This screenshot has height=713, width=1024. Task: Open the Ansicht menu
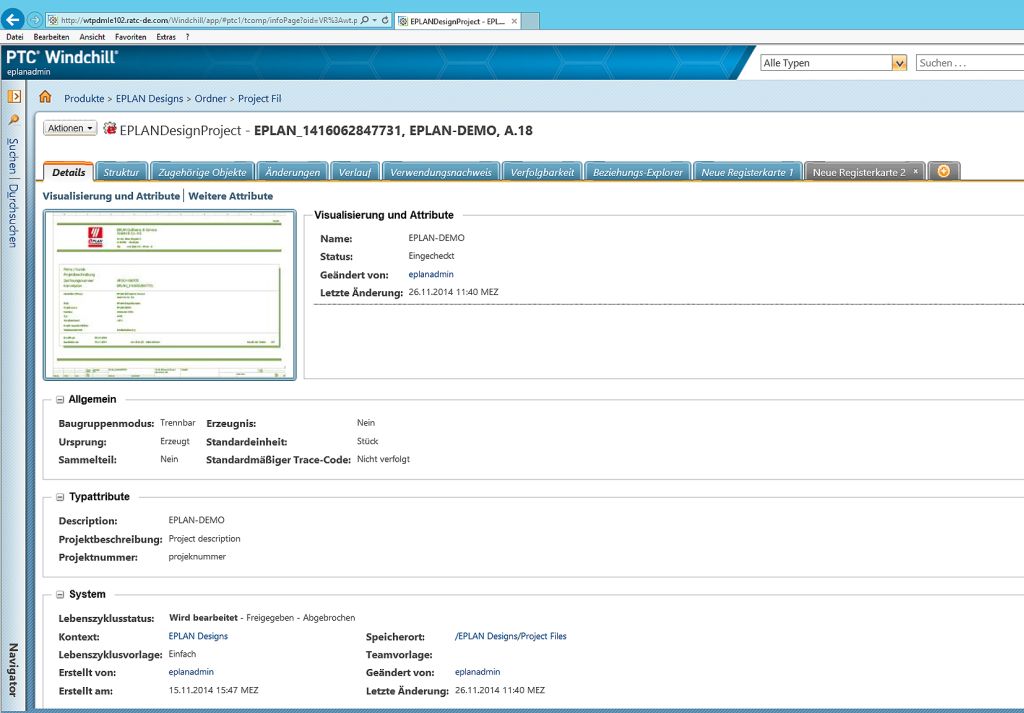[x=92, y=37]
